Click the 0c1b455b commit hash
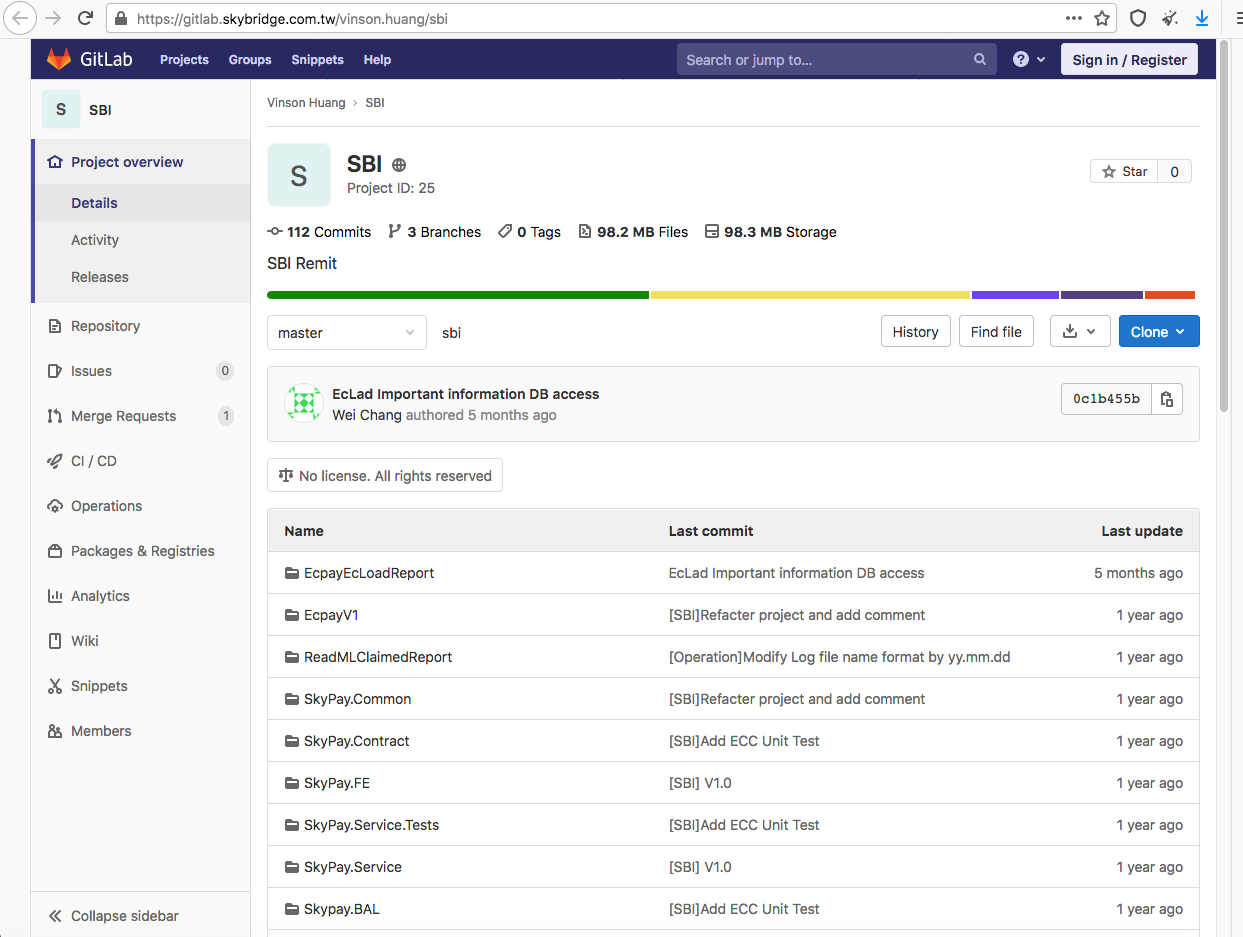Screen dimensions: 1243x937 click(x=1106, y=399)
